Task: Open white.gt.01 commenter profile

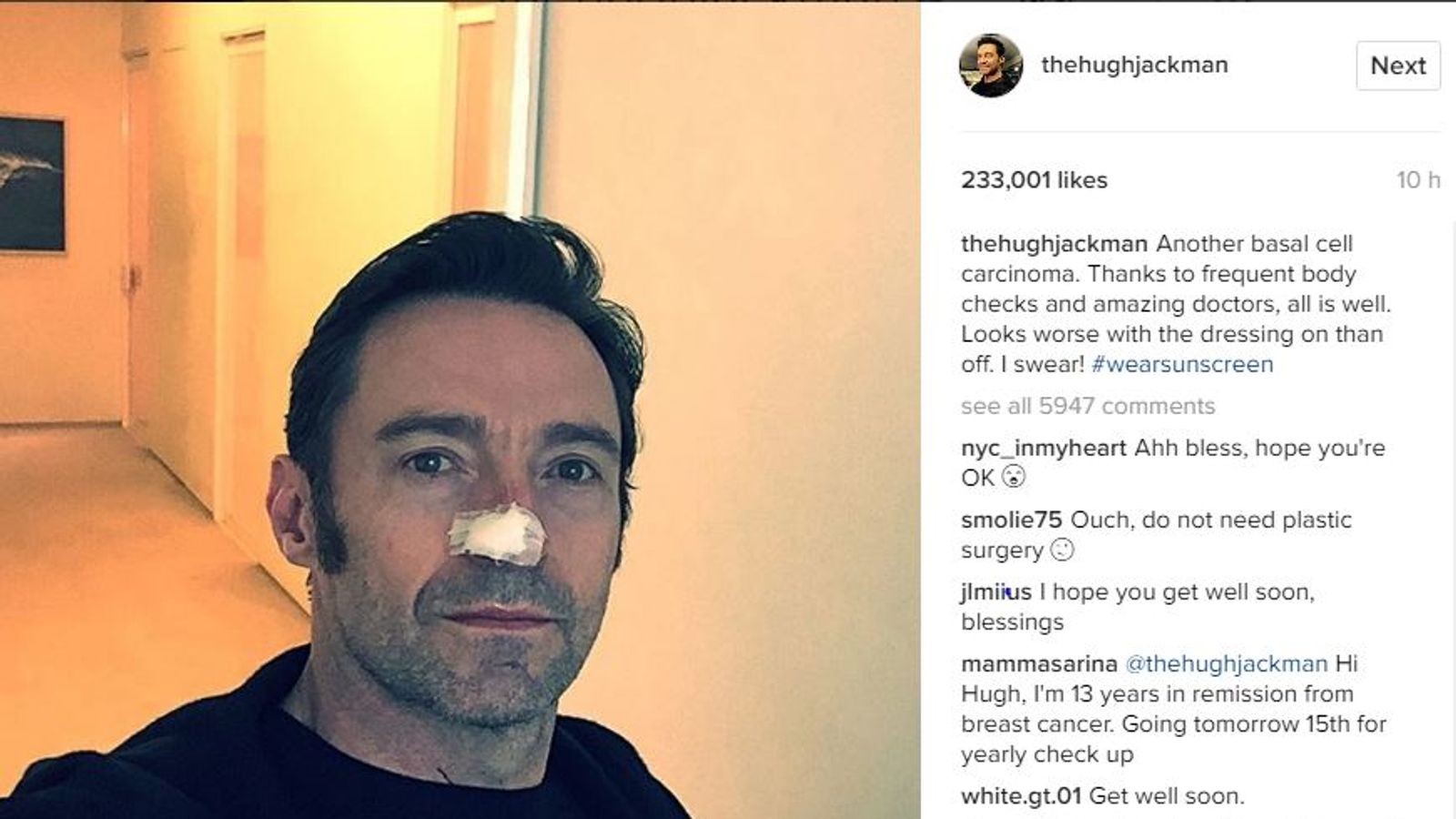Action: [1021, 796]
